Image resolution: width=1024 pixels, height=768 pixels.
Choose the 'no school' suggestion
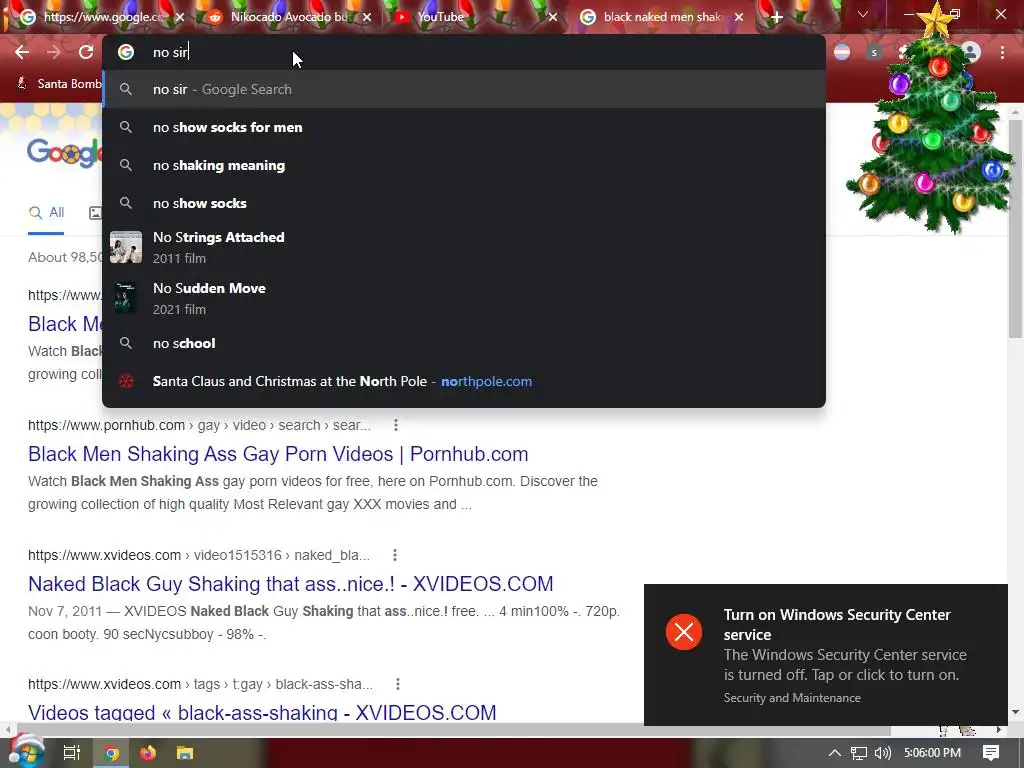pyautogui.click(x=464, y=344)
